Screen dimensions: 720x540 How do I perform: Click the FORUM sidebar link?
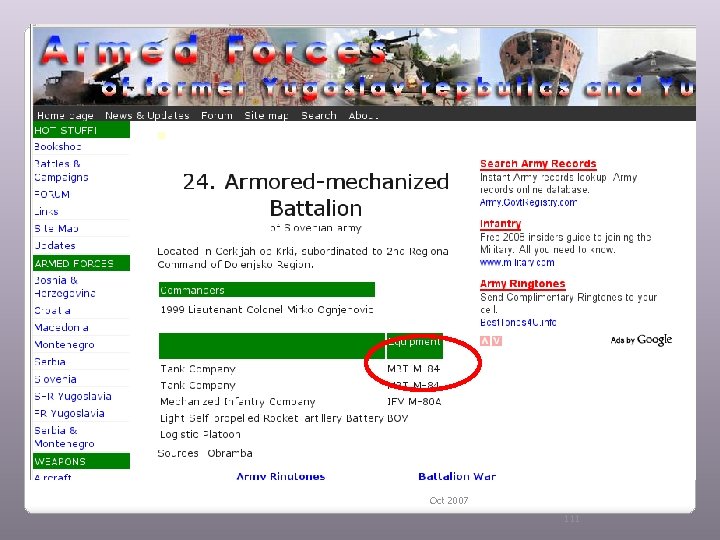[52, 194]
